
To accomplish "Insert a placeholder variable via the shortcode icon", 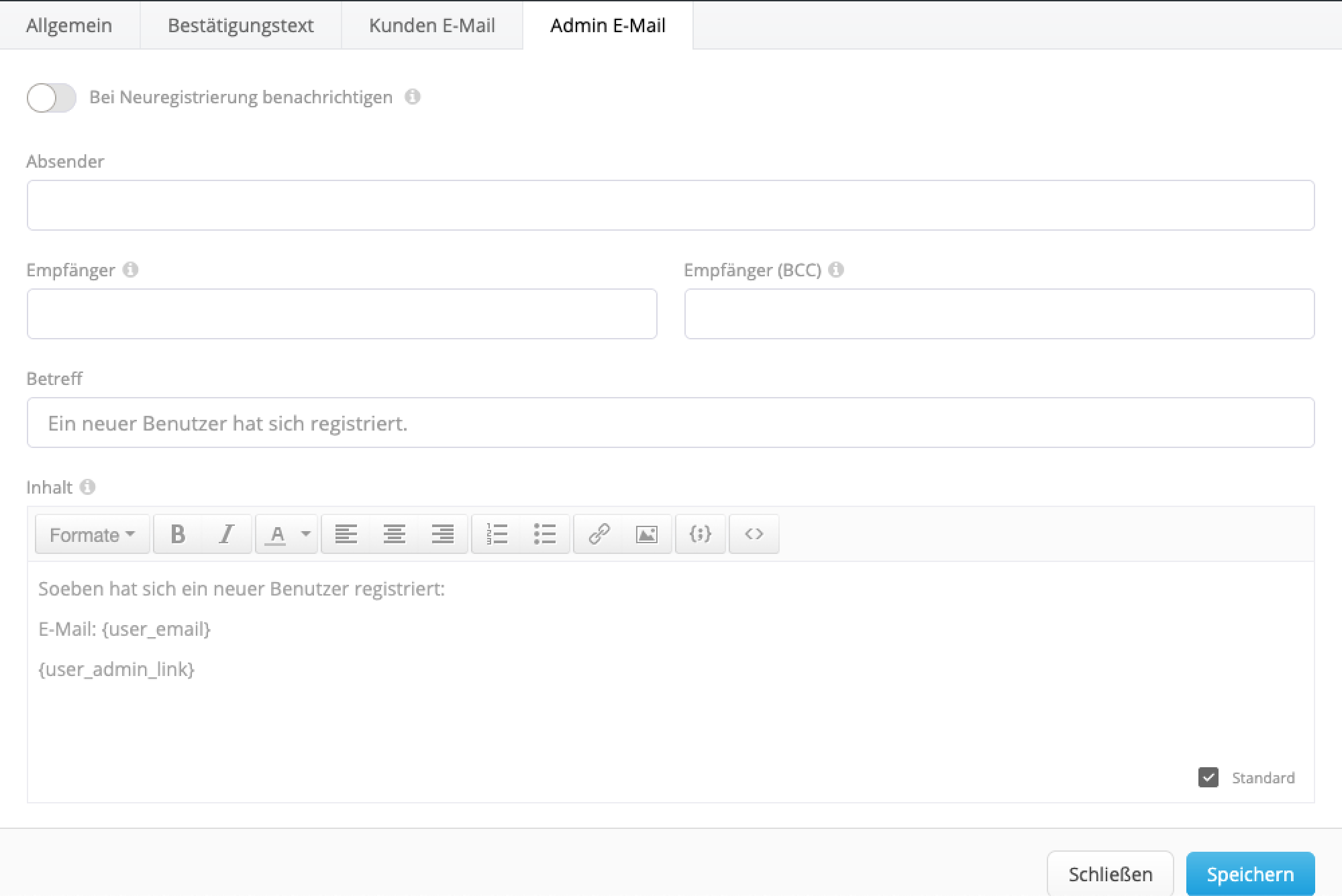I will pyautogui.click(x=700, y=535).
